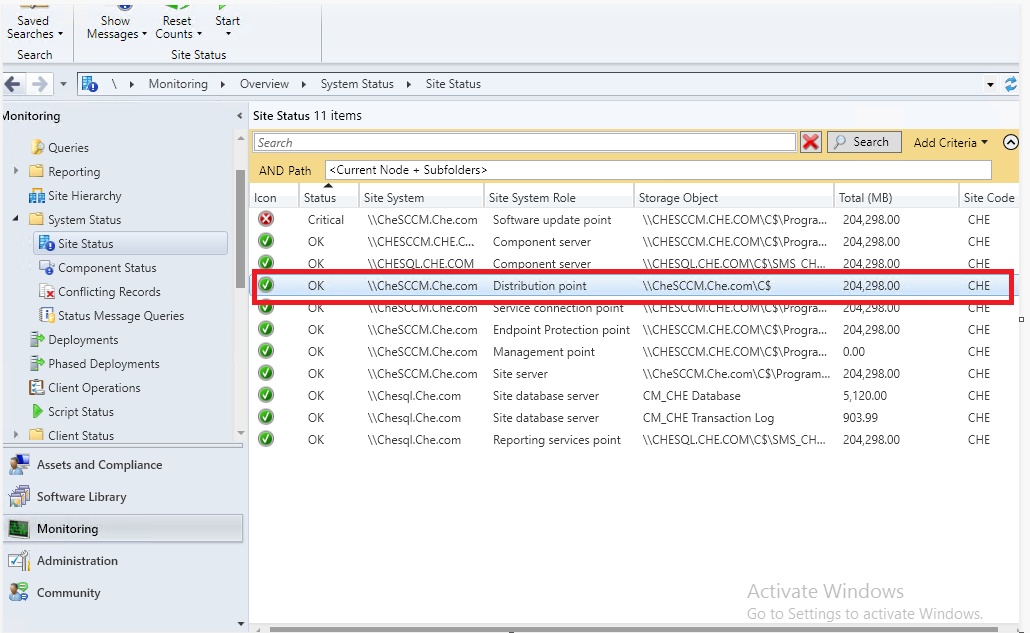Click the Assets and Compliance workspace icon
The height and width of the screenshot is (633, 1030).
click(19, 464)
